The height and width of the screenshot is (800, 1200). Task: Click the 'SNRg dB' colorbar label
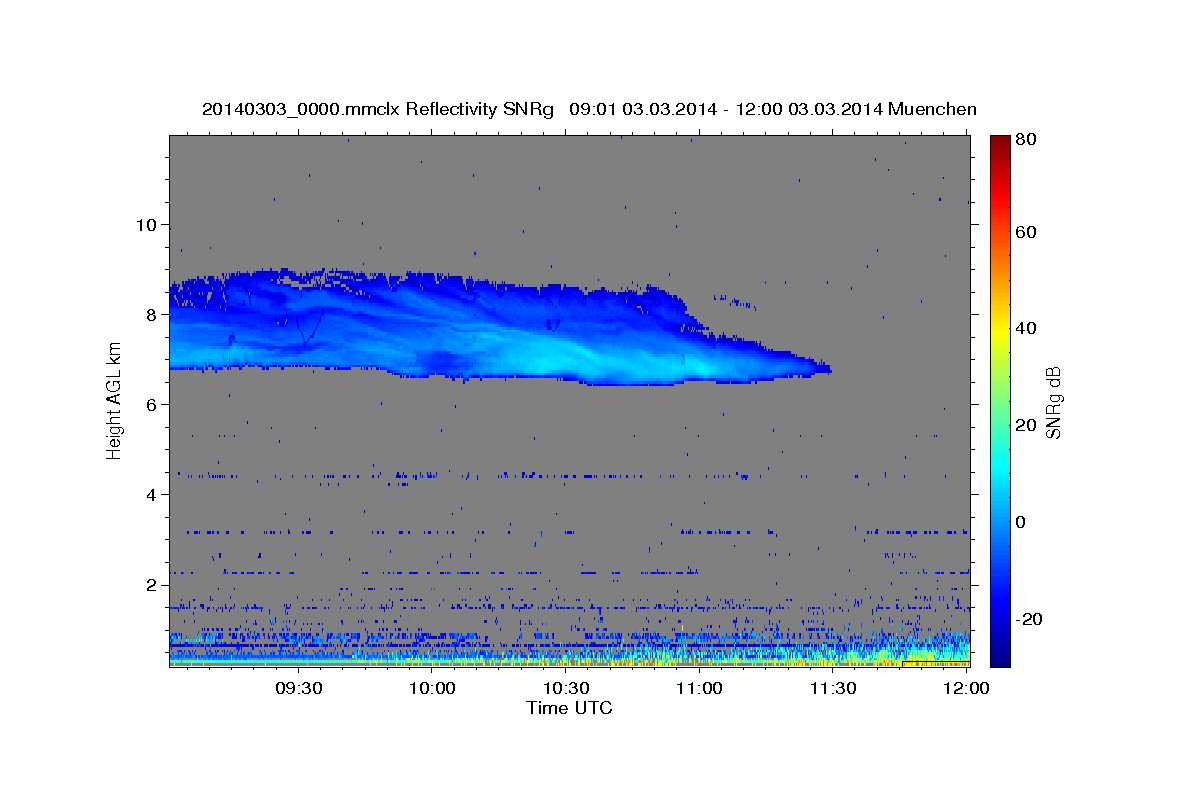pyautogui.click(x=1052, y=402)
